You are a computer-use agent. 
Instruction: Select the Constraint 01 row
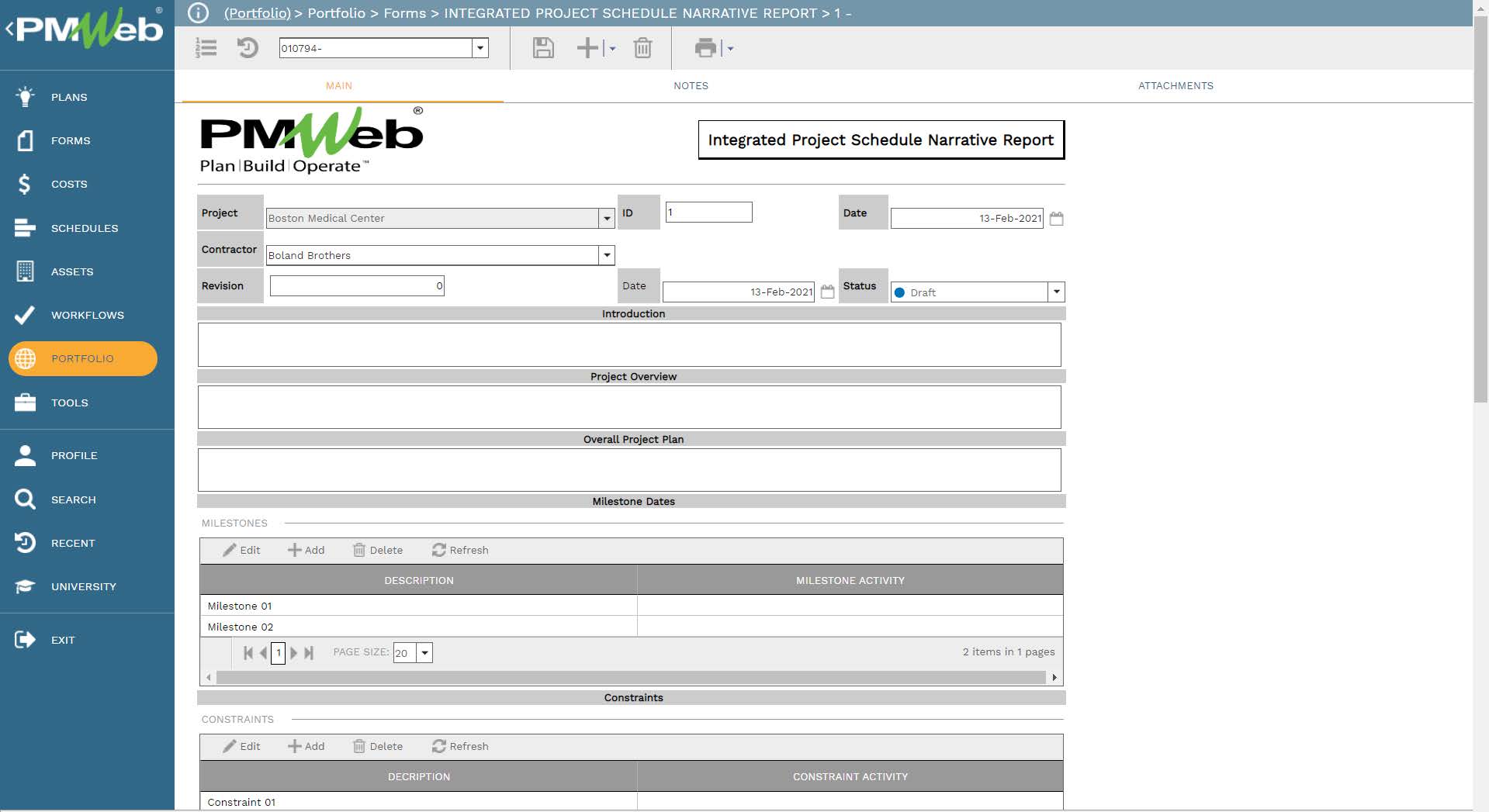631,802
